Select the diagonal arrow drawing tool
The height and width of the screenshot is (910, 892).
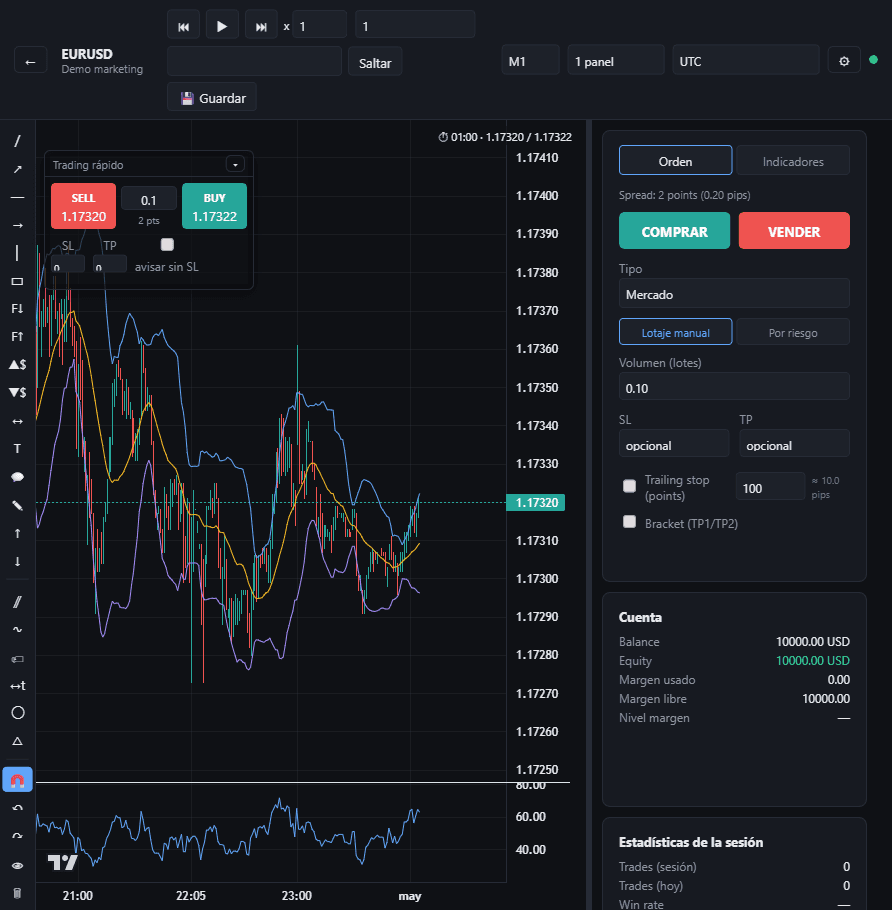point(17,169)
